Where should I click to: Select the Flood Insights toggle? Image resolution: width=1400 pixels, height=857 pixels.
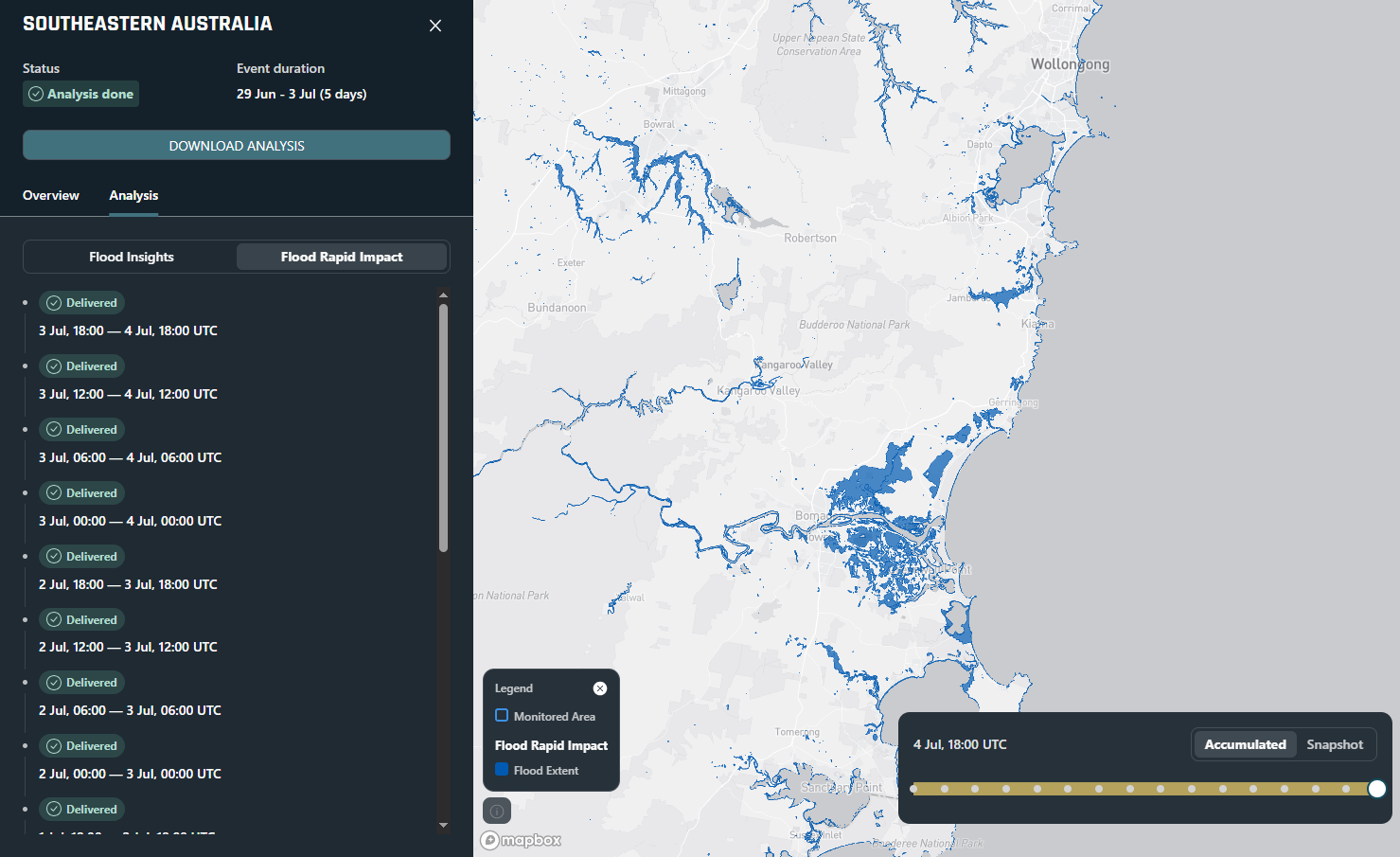[x=132, y=257]
